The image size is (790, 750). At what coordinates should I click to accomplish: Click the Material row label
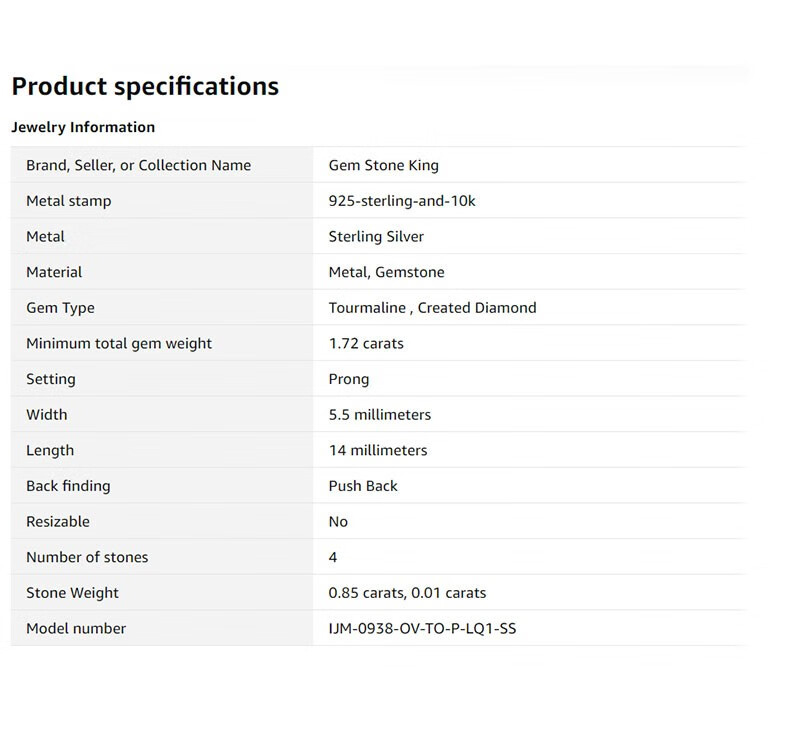coord(54,272)
